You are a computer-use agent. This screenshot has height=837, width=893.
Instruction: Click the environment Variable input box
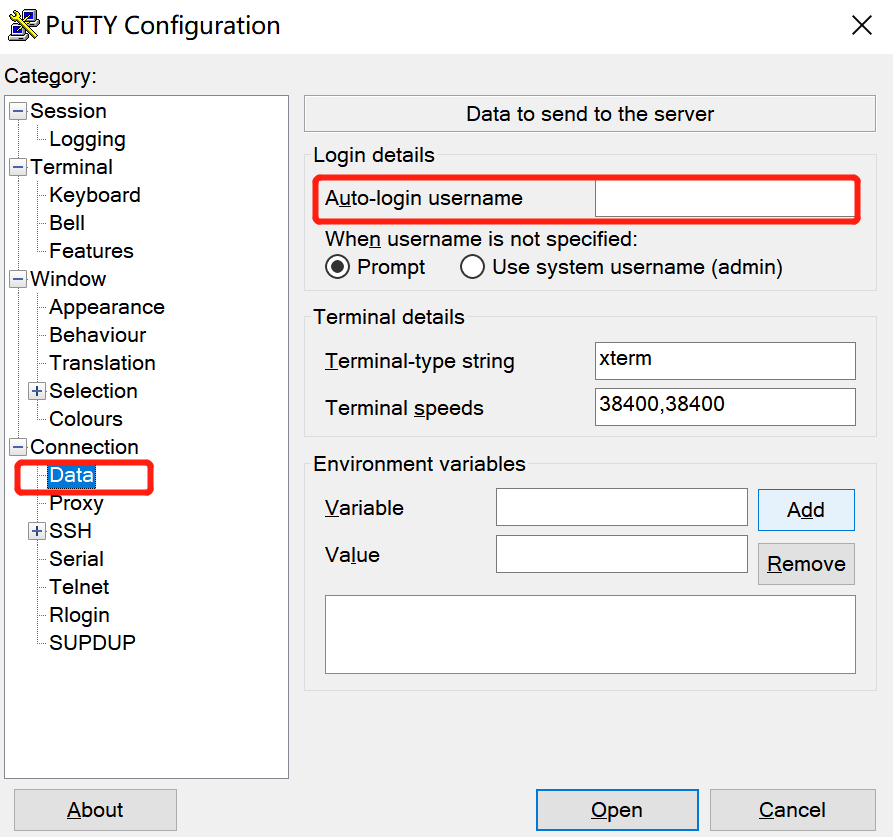click(x=621, y=507)
